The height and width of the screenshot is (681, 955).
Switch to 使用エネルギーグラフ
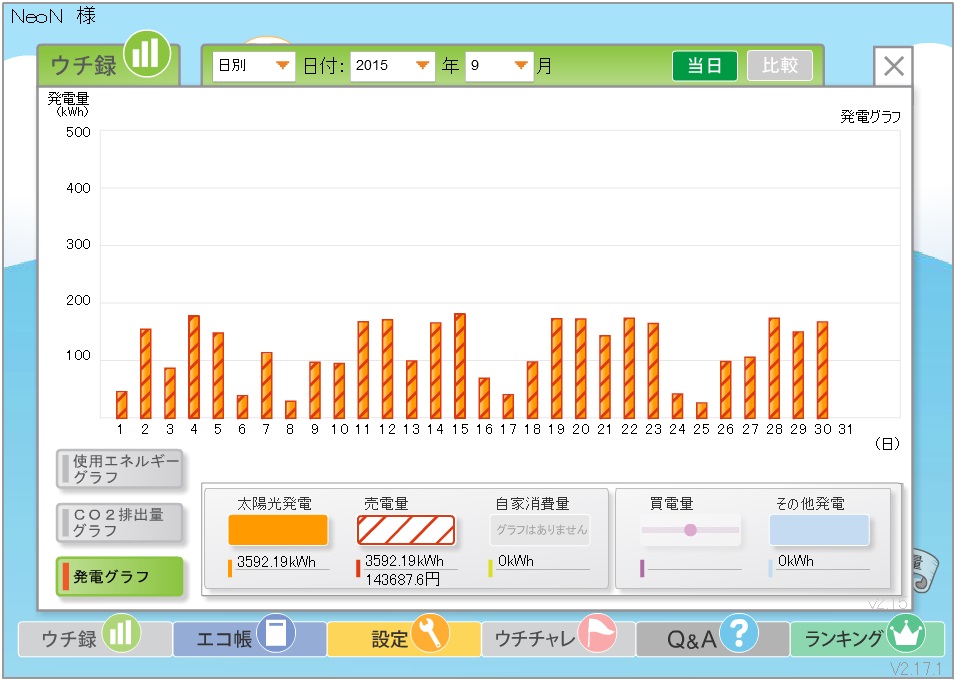[119, 469]
